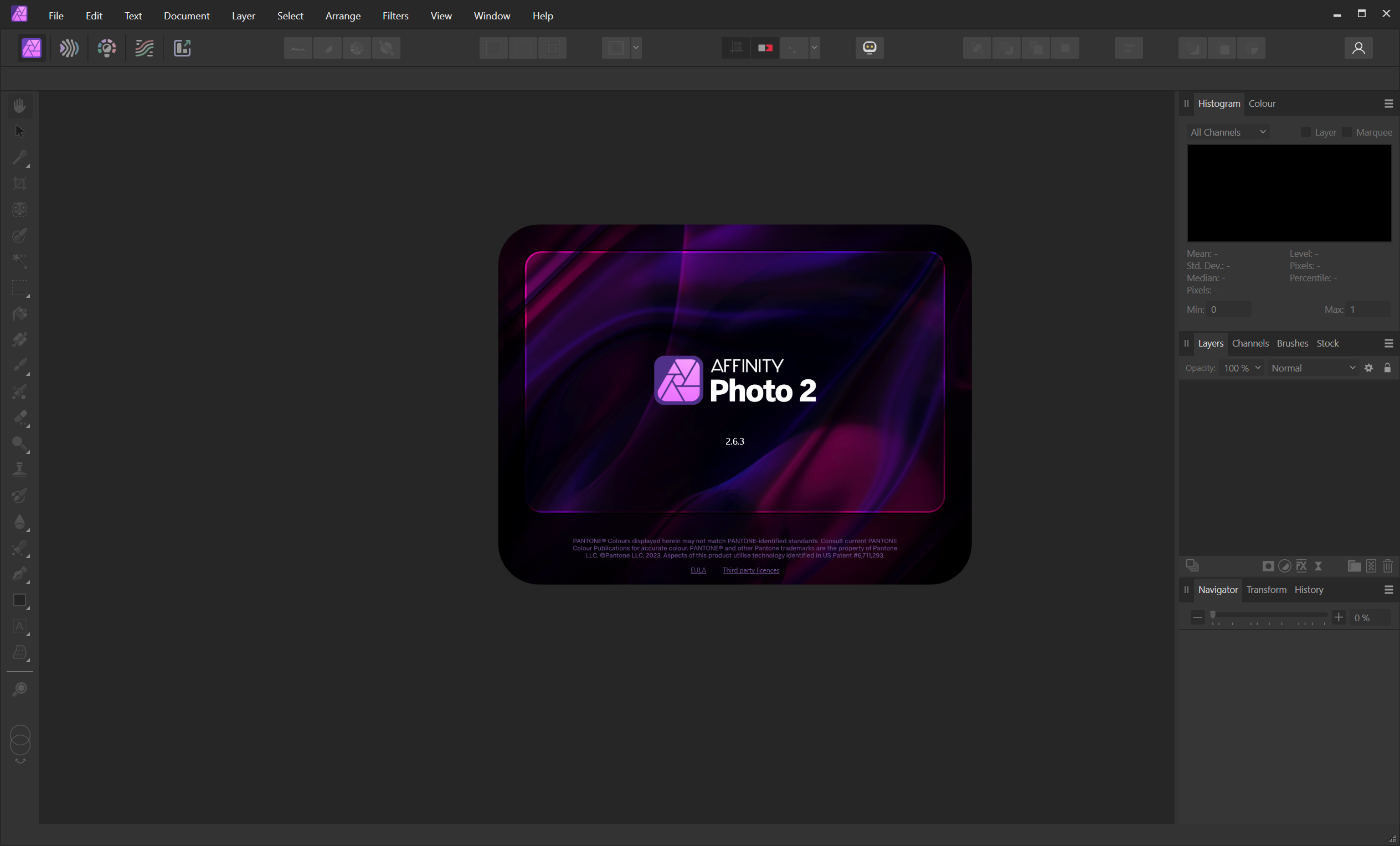Open the Opacity 100 % dropdown
This screenshot has width=1400, height=846.
pyautogui.click(x=1242, y=368)
